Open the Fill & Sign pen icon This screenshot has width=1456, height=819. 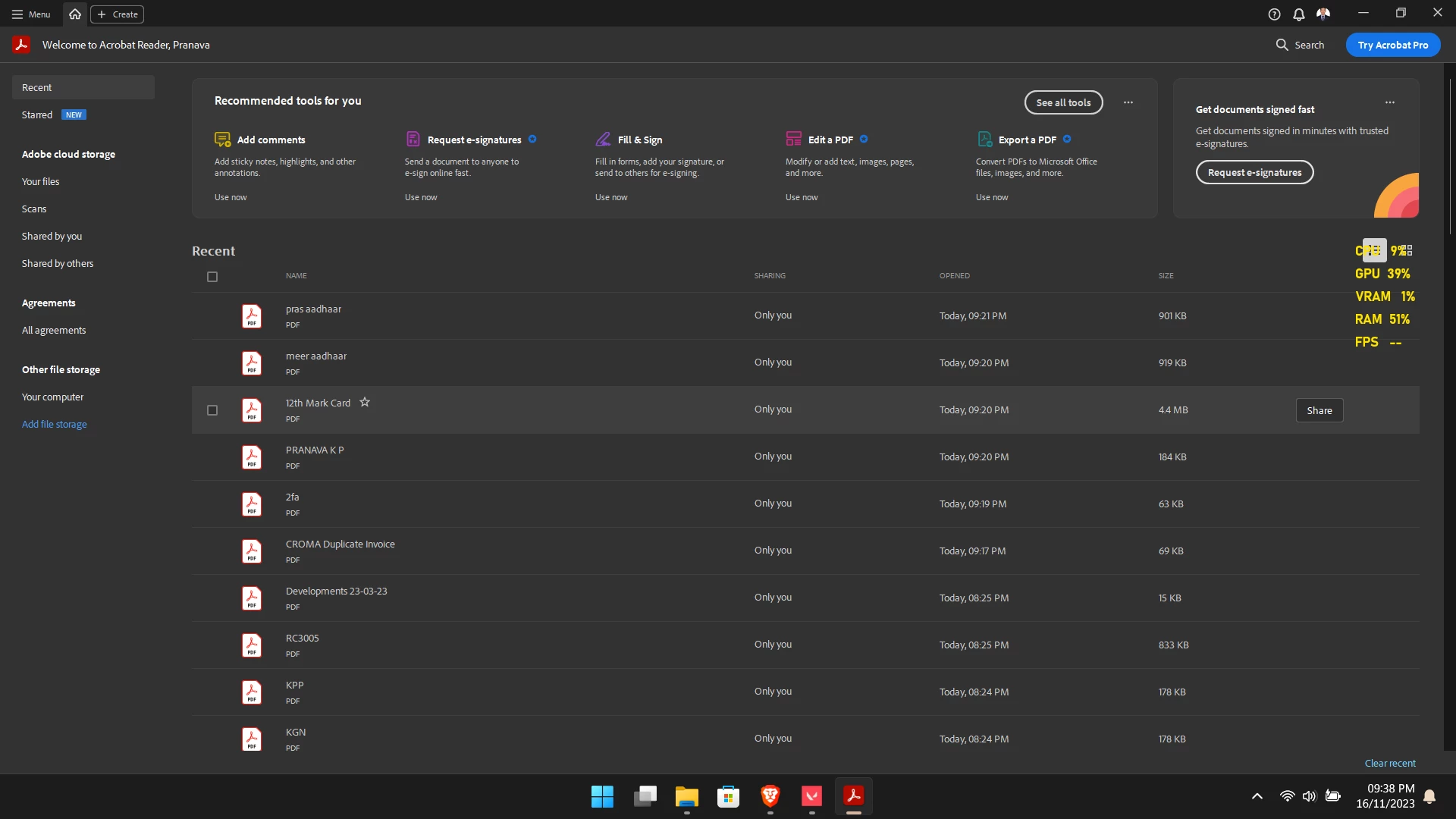pyautogui.click(x=603, y=140)
